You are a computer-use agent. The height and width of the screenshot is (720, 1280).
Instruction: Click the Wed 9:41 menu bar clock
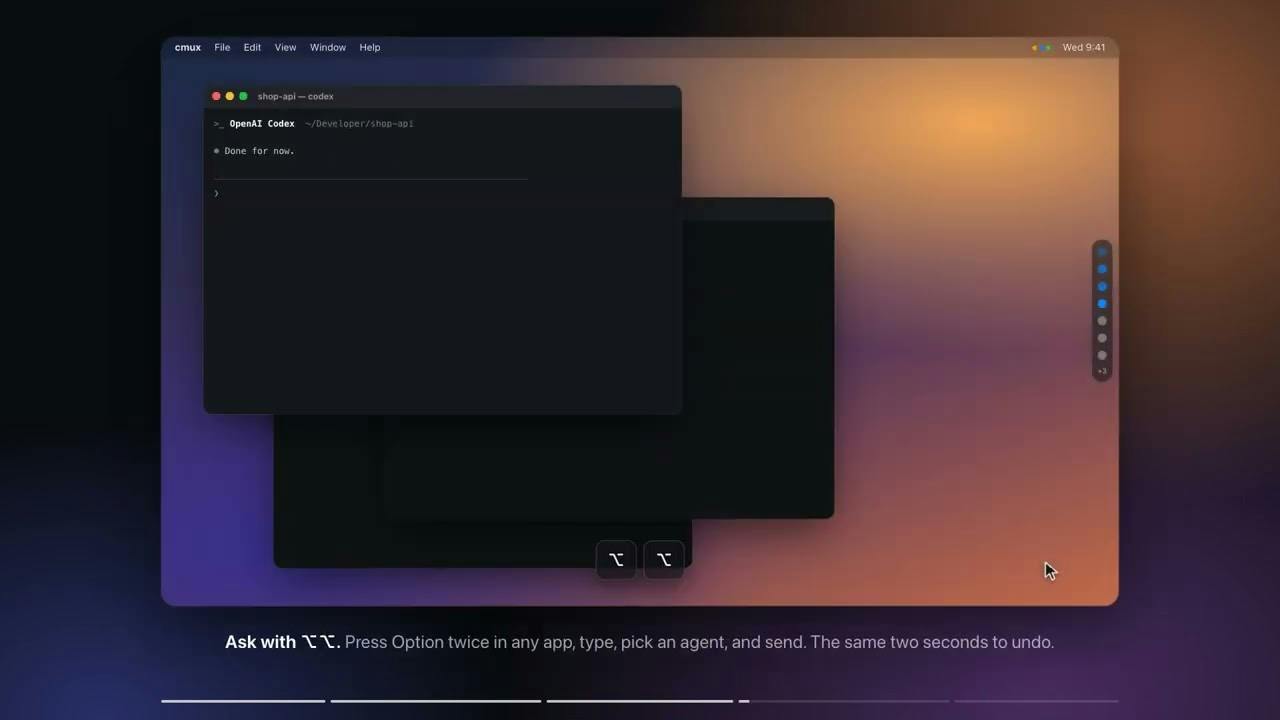pos(1084,47)
